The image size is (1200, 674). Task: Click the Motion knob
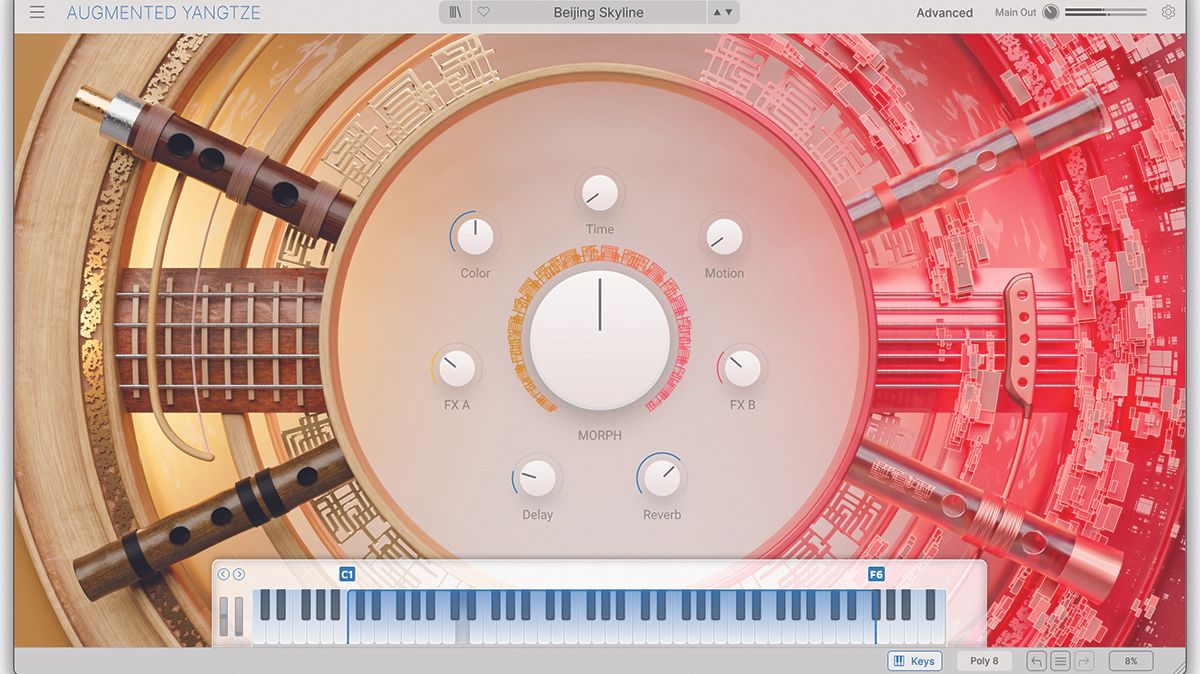tap(724, 236)
